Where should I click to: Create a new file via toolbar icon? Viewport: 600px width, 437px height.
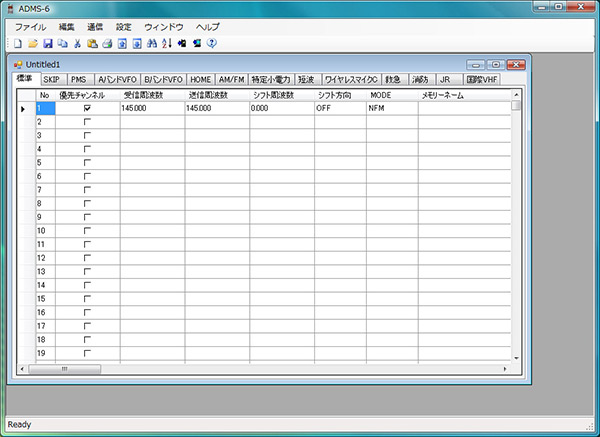[x=19, y=44]
